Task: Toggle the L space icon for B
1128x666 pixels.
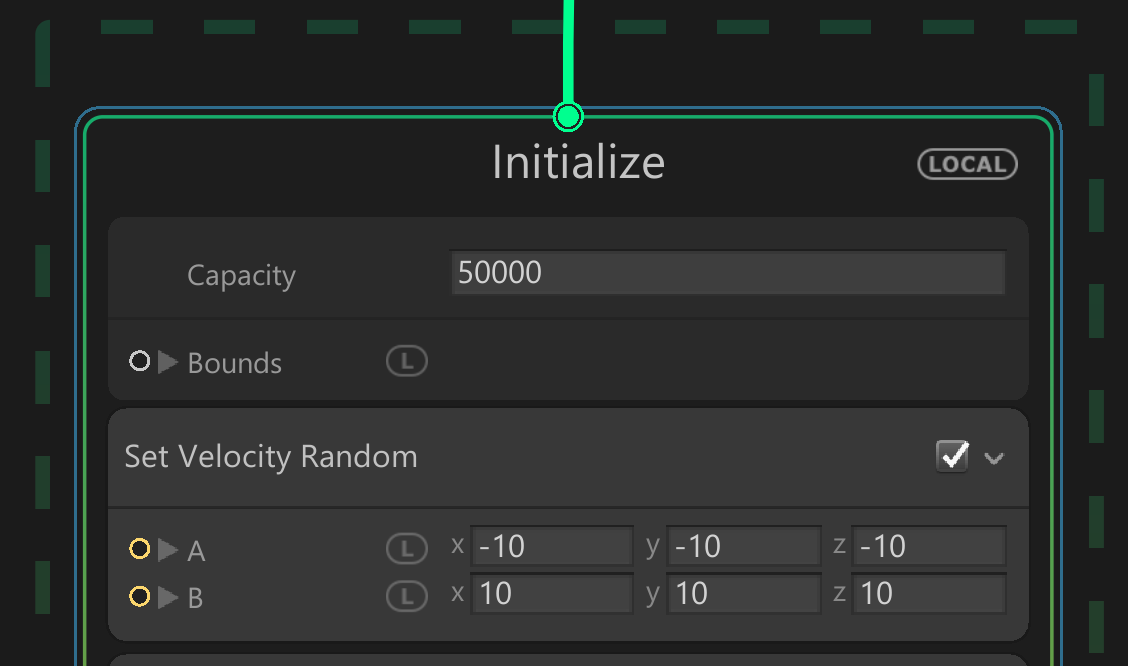Action: 407,597
